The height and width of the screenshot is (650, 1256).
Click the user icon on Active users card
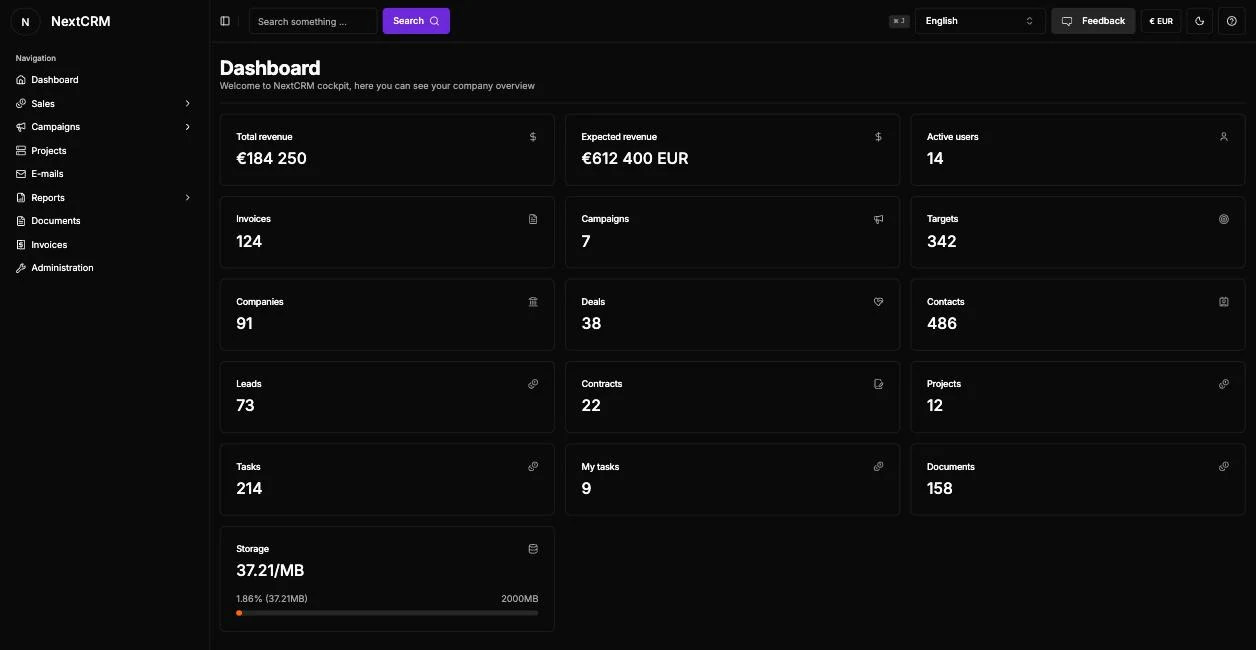tap(1224, 137)
